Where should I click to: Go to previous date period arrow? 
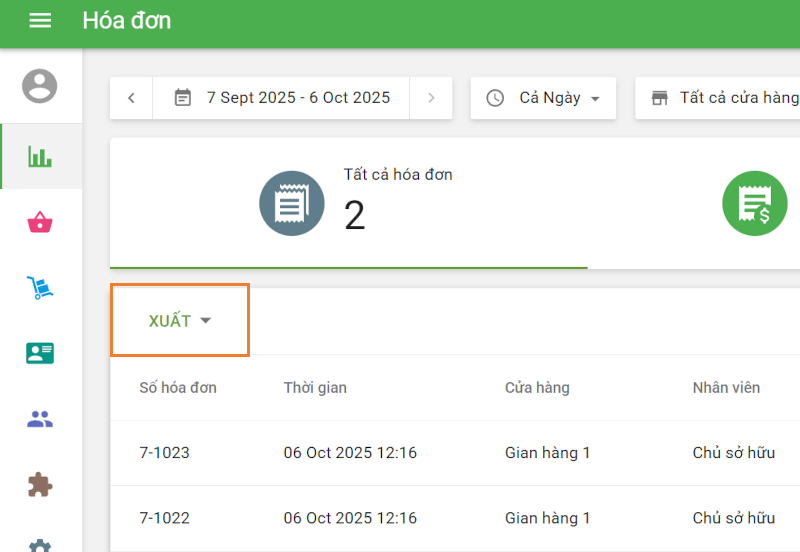(131, 98)
